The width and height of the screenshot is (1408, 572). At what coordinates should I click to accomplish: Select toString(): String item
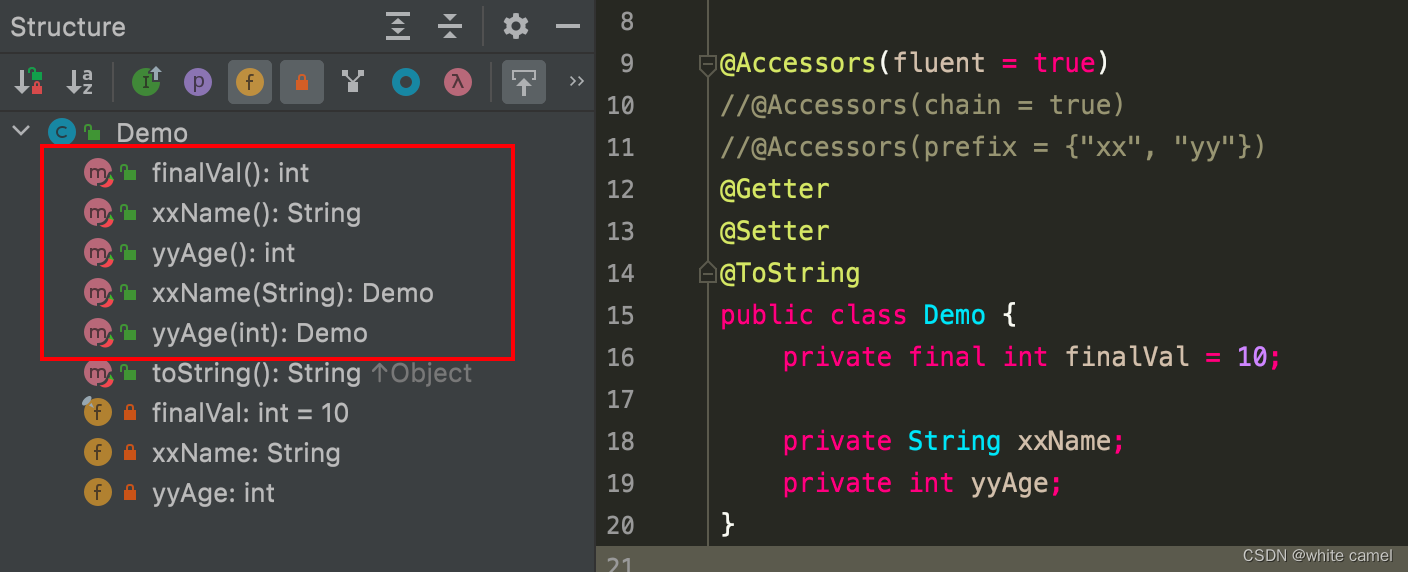coord(256,373)
